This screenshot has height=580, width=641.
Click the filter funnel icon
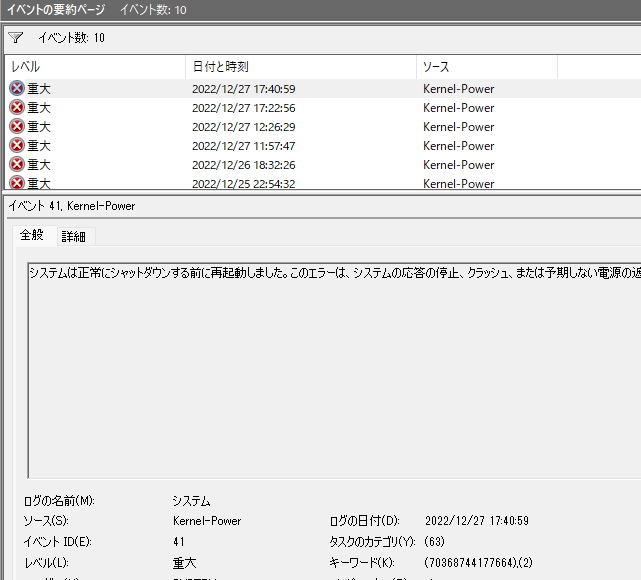(x=16, y=38)
